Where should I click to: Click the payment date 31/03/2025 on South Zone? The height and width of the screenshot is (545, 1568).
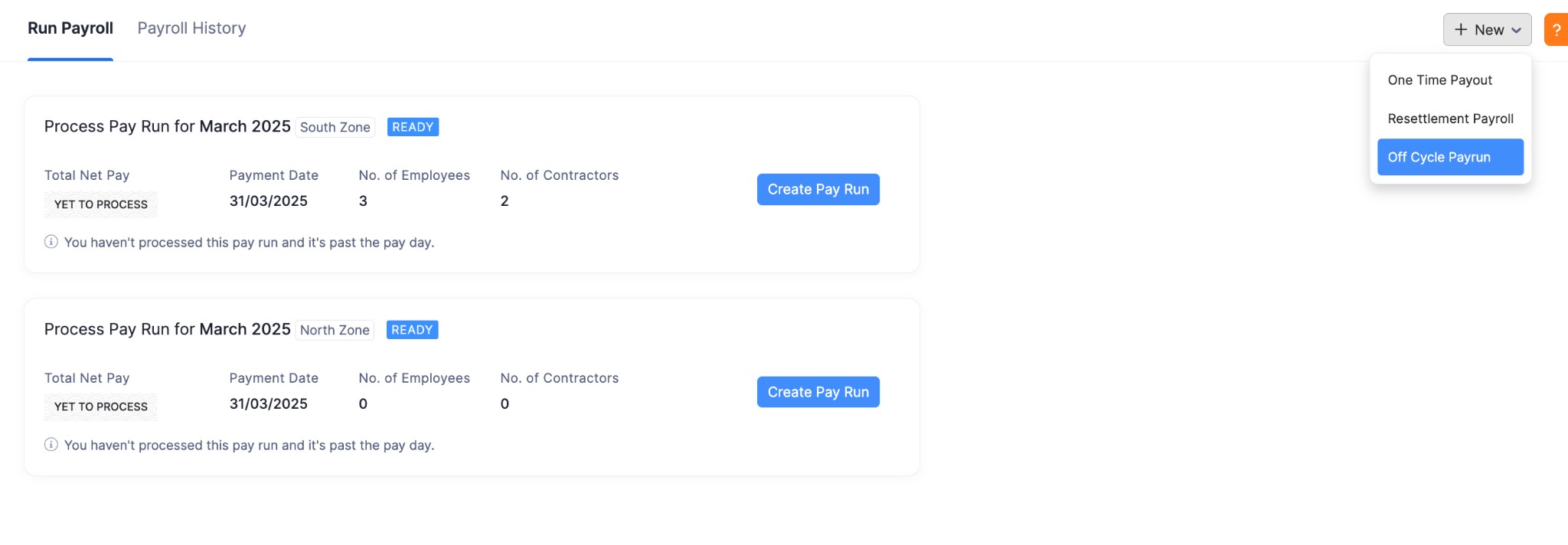click(x=268, y=201)
